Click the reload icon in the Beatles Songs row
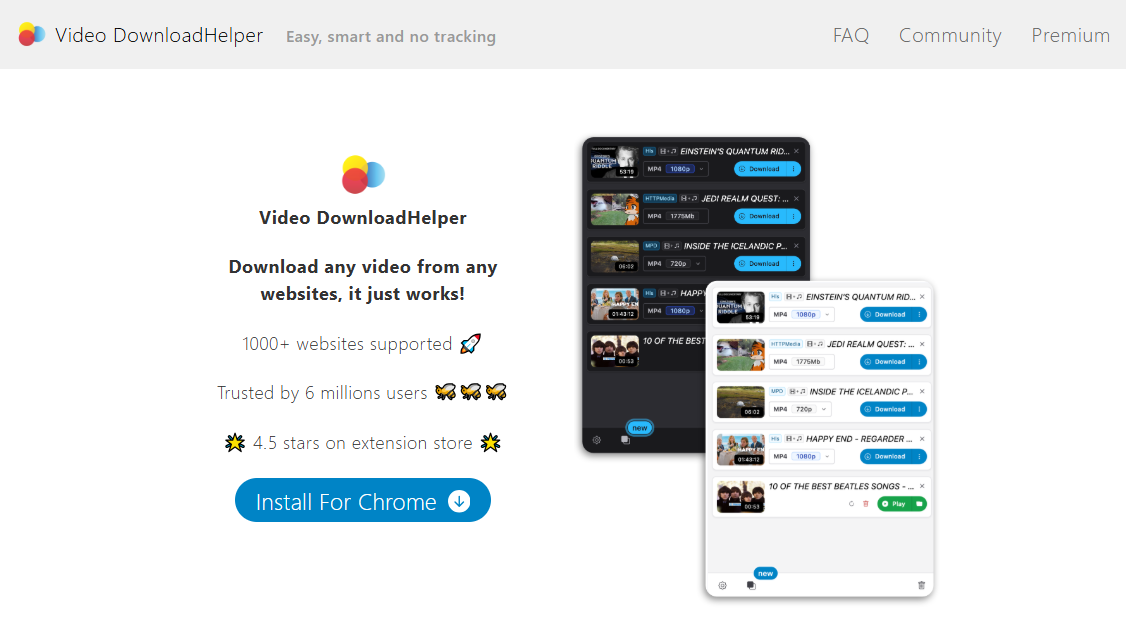 (x=852, y=504)
